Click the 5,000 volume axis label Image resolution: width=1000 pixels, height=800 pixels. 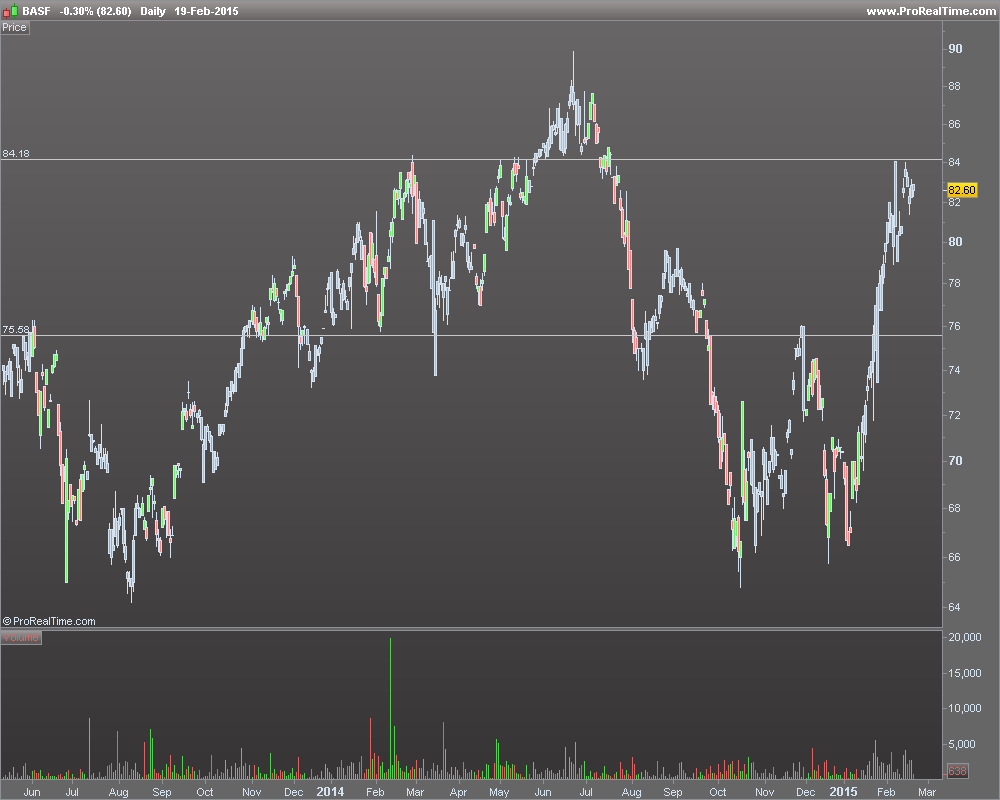(x=963, y=744)
